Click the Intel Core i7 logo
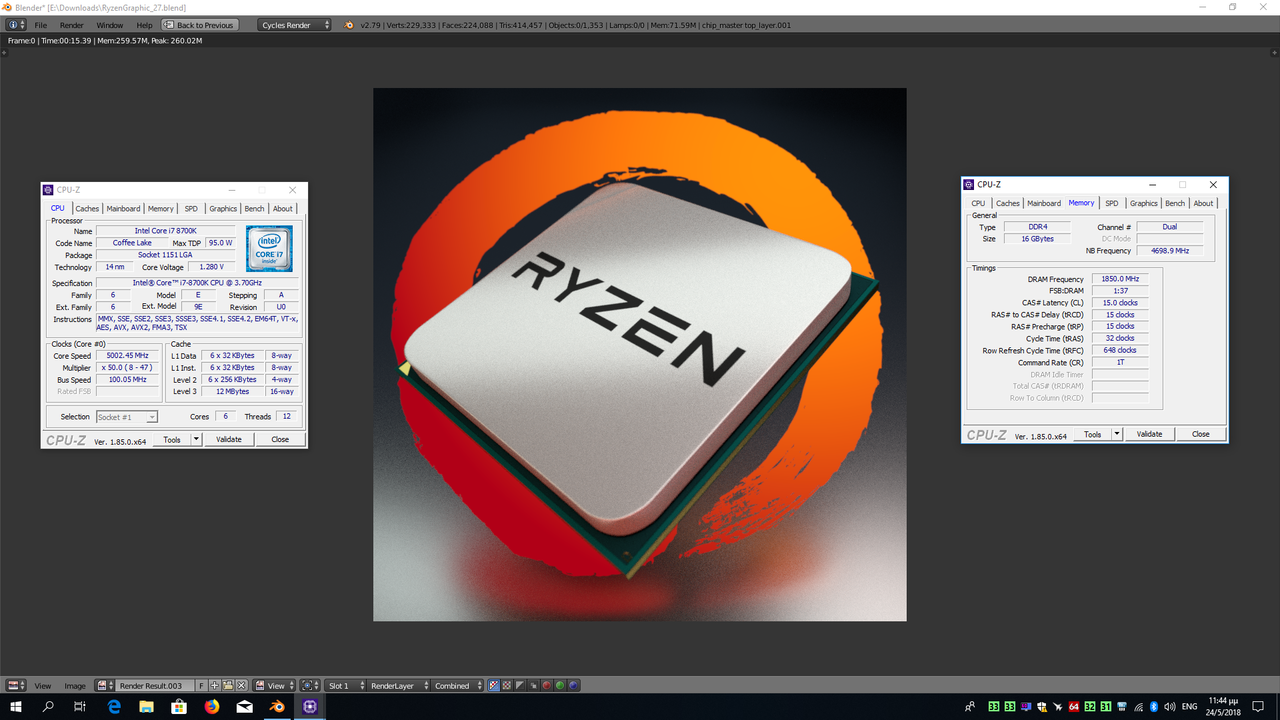Viewport: 1280px width, 720px height. (x=269, y=249)
